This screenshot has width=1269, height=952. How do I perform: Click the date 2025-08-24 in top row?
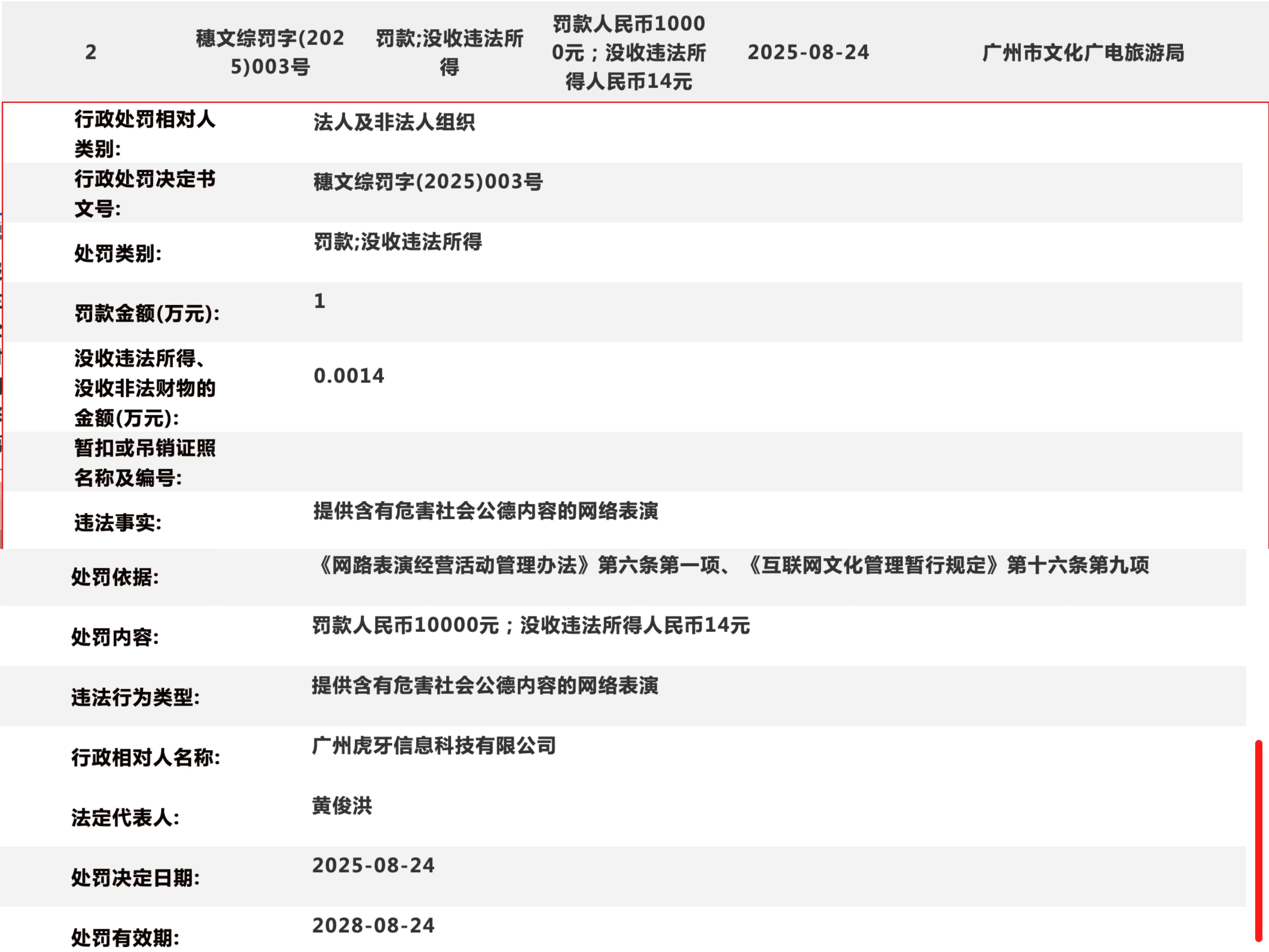[808, 52]
